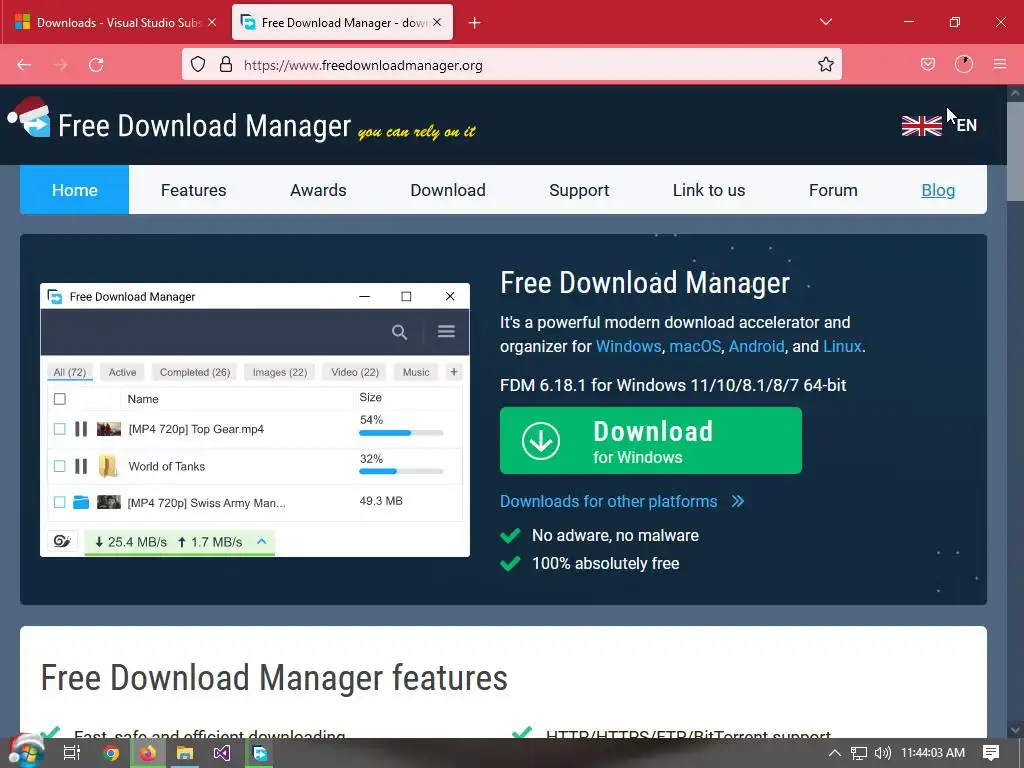This screenshot has width=1024, height=768.
Task: Click the UK flag language icon
Action: point(921,125)
